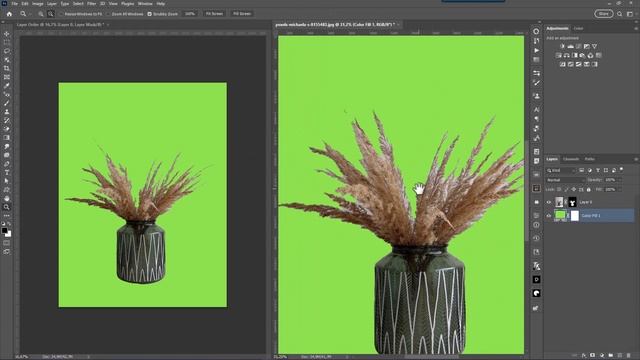Add a Brightness/Contrast adjustment

(562, 47)
